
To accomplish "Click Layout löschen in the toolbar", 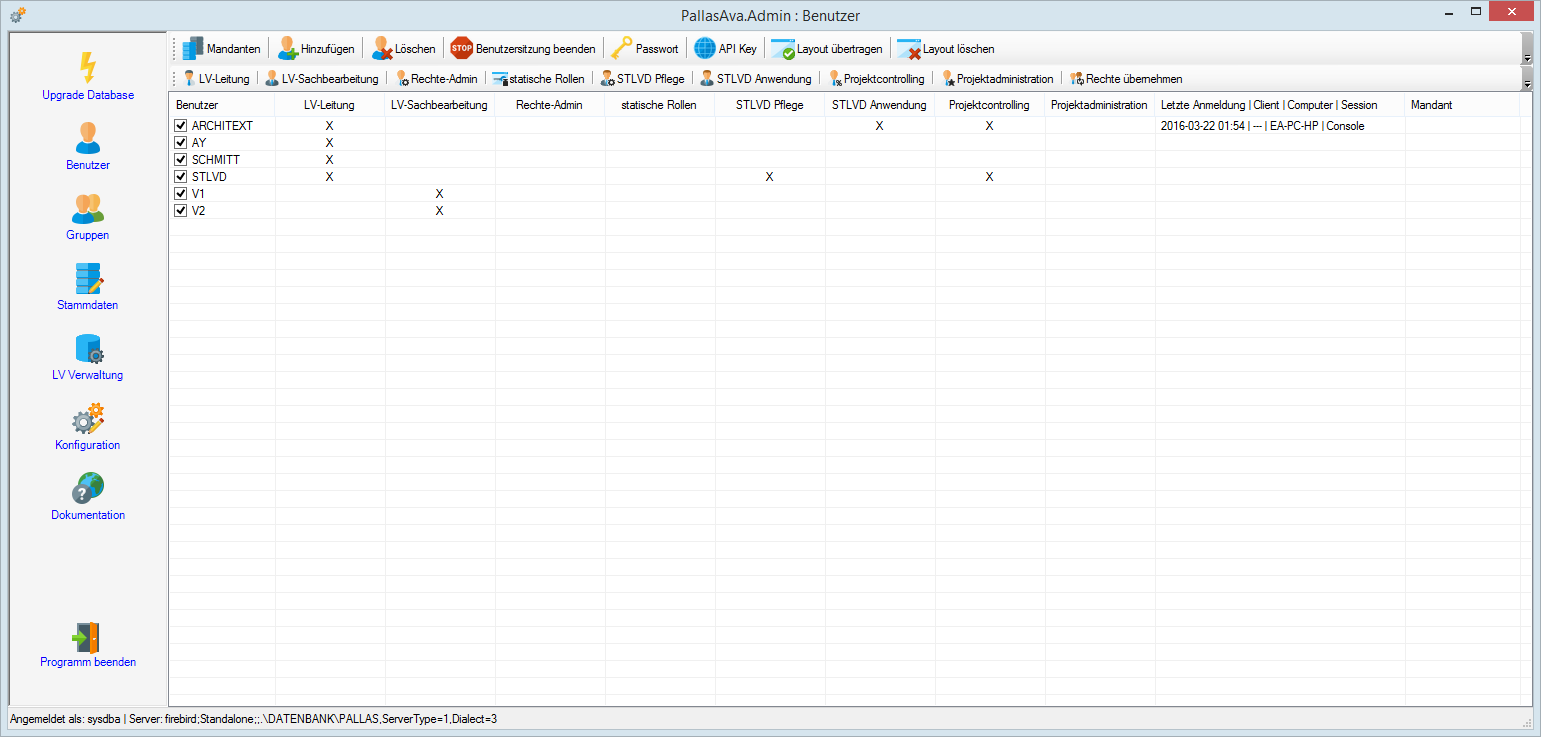I will 945,48.
